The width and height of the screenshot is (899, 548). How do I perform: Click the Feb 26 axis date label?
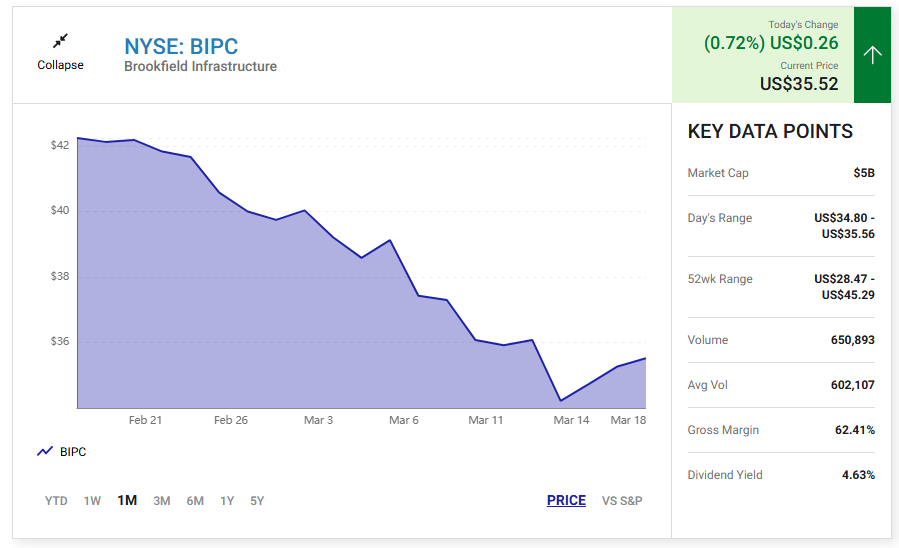point(230,420)
